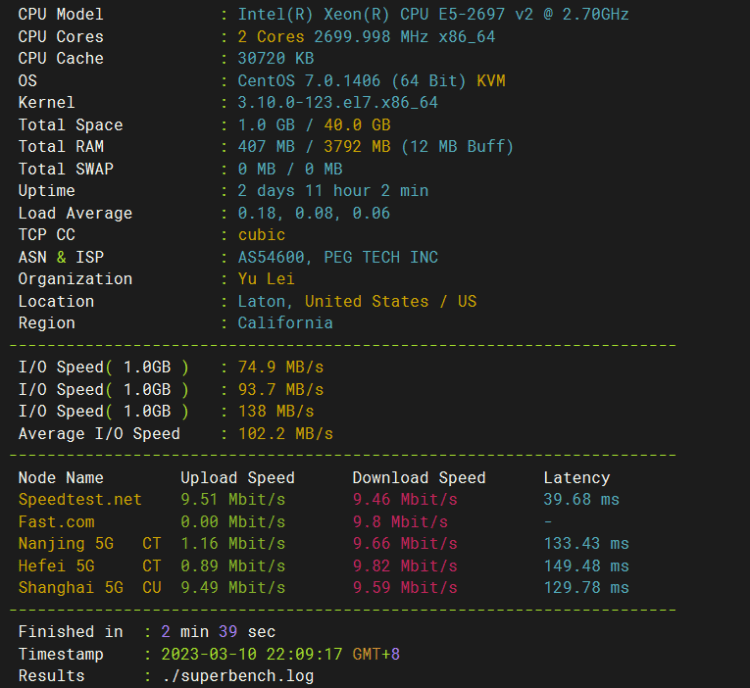
Task: Click the 3792 MB RAM value
Action: coord(357,146)
